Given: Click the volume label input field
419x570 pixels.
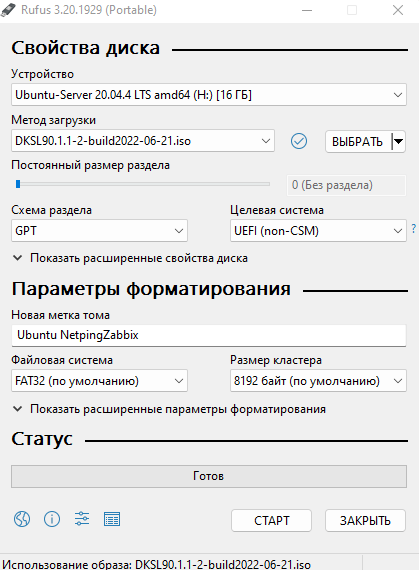Looking at the screenshot, I should click(209, 335).
